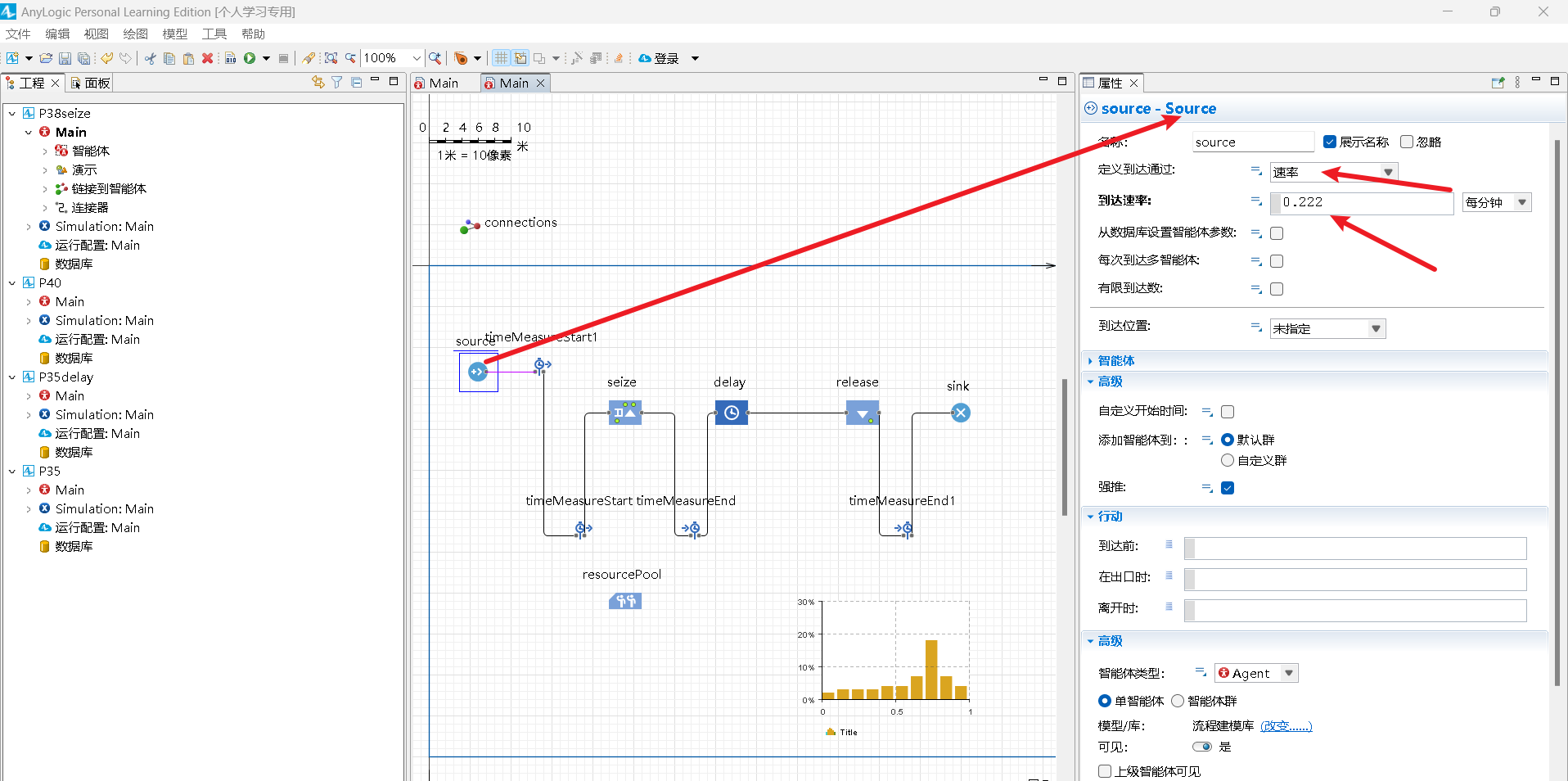Select the delay clock block
Screen dimensions: 1568x781
point(732,413)
